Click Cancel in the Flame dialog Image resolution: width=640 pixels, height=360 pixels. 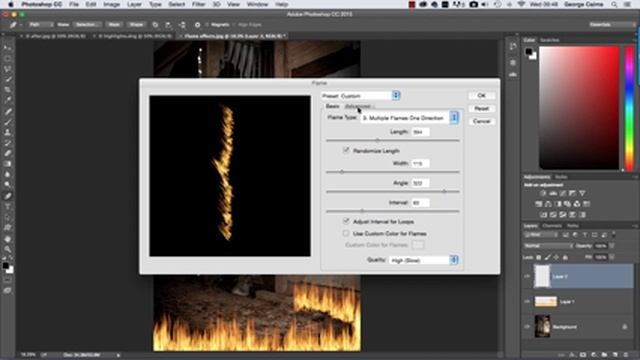coord(482,121)
